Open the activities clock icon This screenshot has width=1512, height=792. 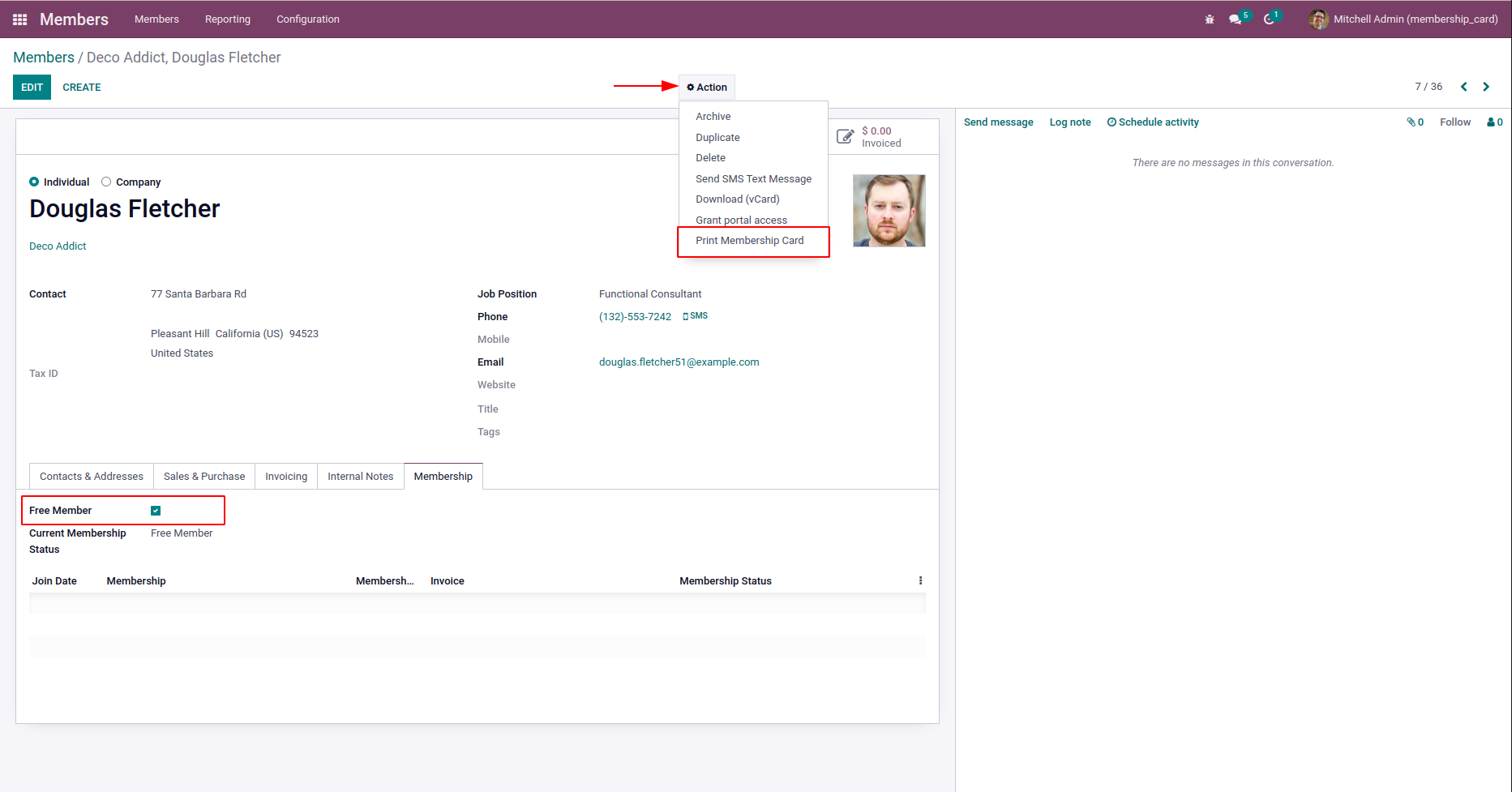pyautogui.click(x=1269, y=19)
